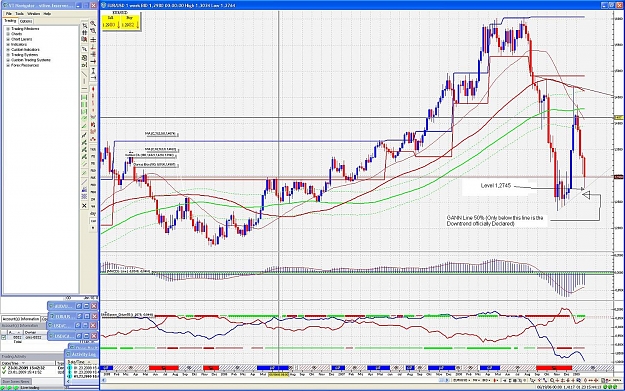Maximize the second minimized EUR chart window
Image resolution: width=625 pixels, height=391 pixels.
tap(86, 316)
